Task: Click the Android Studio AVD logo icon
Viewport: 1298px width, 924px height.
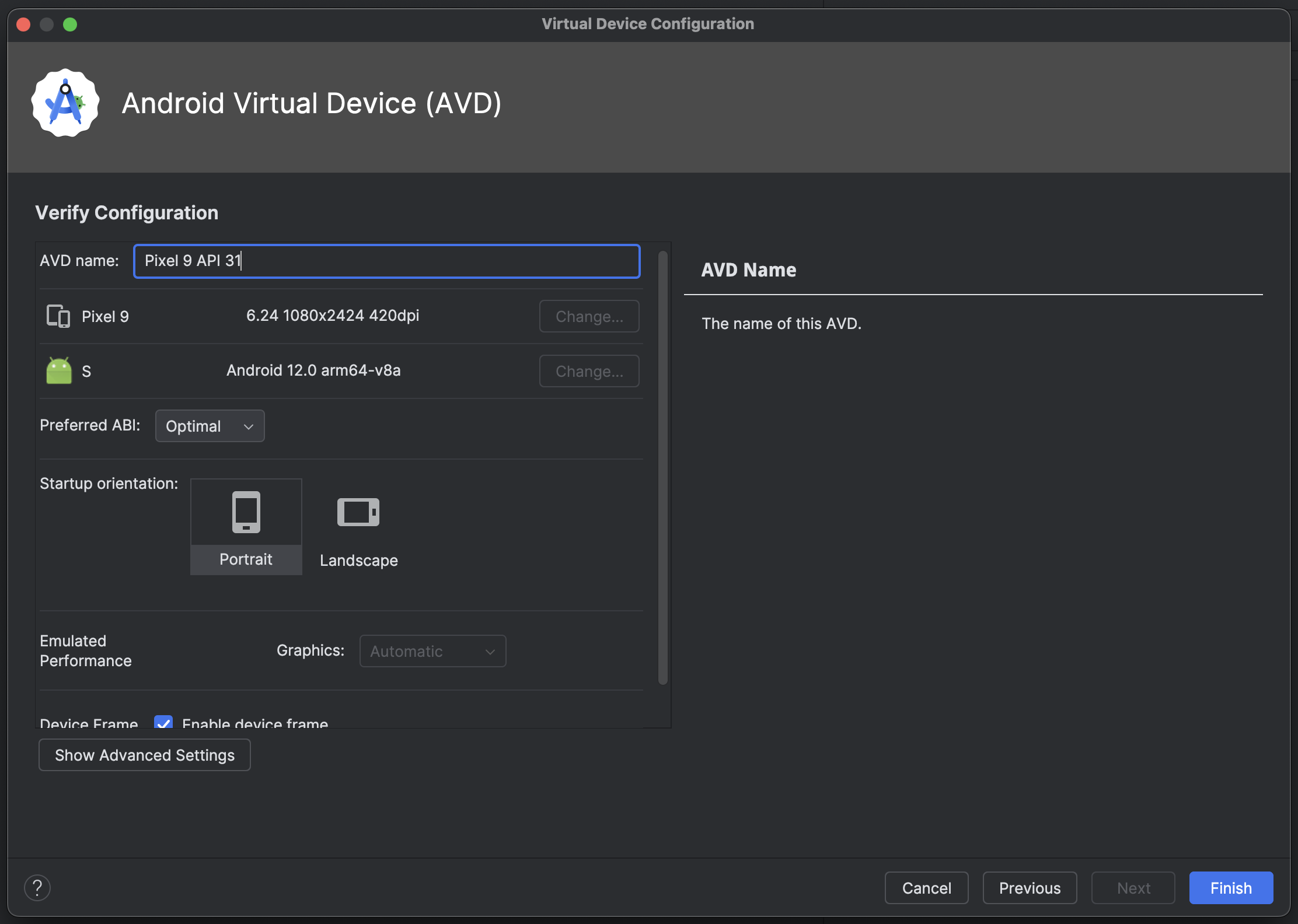Action: coord(65,103)
